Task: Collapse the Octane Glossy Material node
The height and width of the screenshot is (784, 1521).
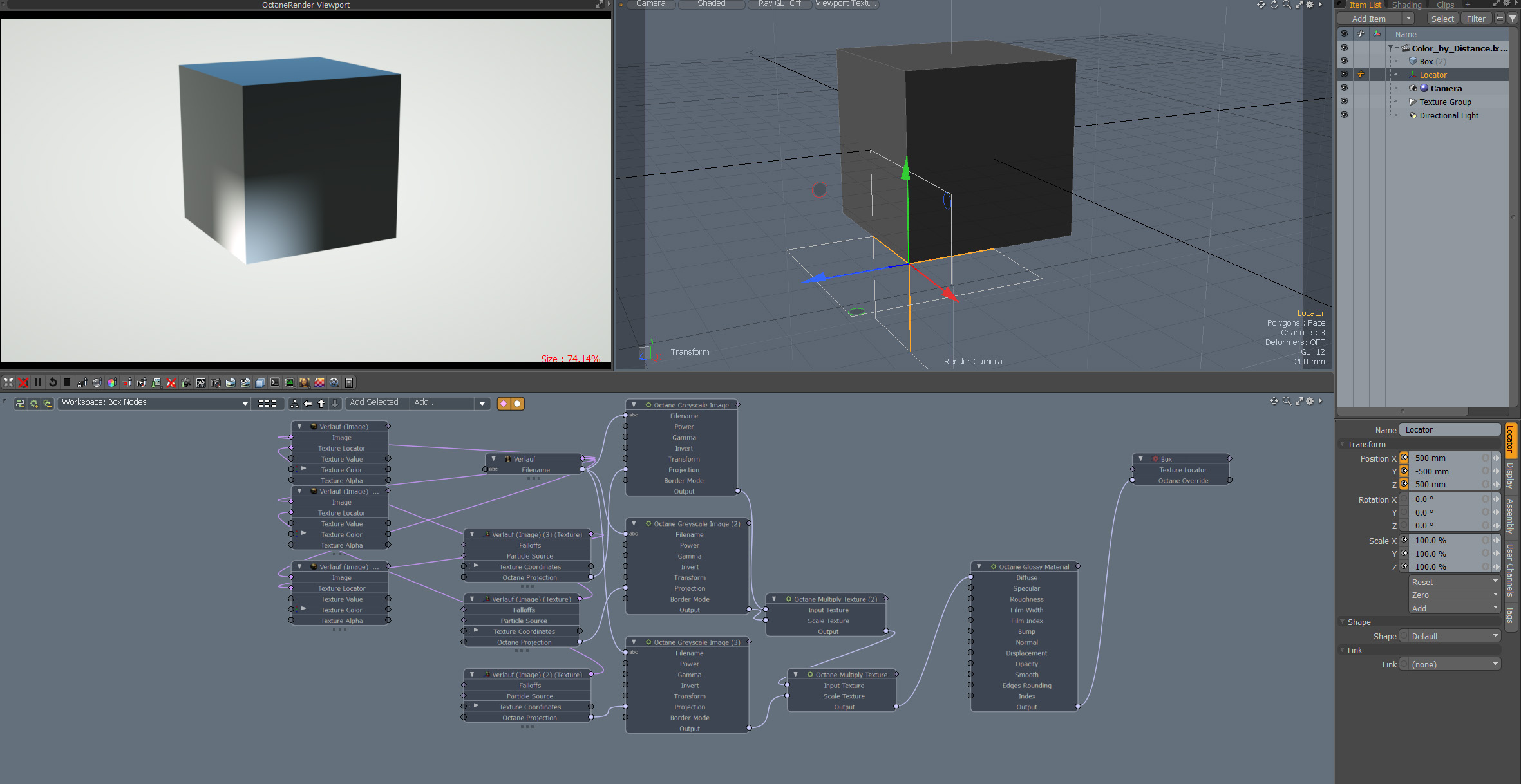Action: pos(979,566)
